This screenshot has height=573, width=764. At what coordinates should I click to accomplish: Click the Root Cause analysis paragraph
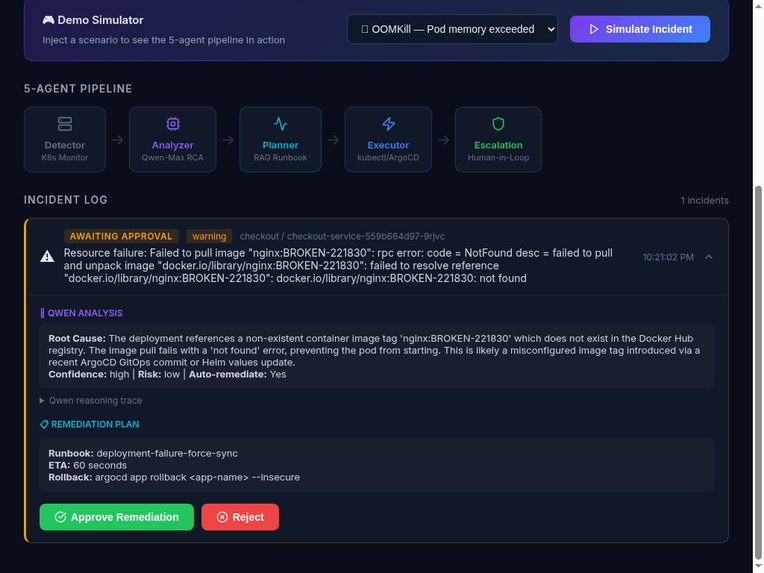tap(374, 350)
